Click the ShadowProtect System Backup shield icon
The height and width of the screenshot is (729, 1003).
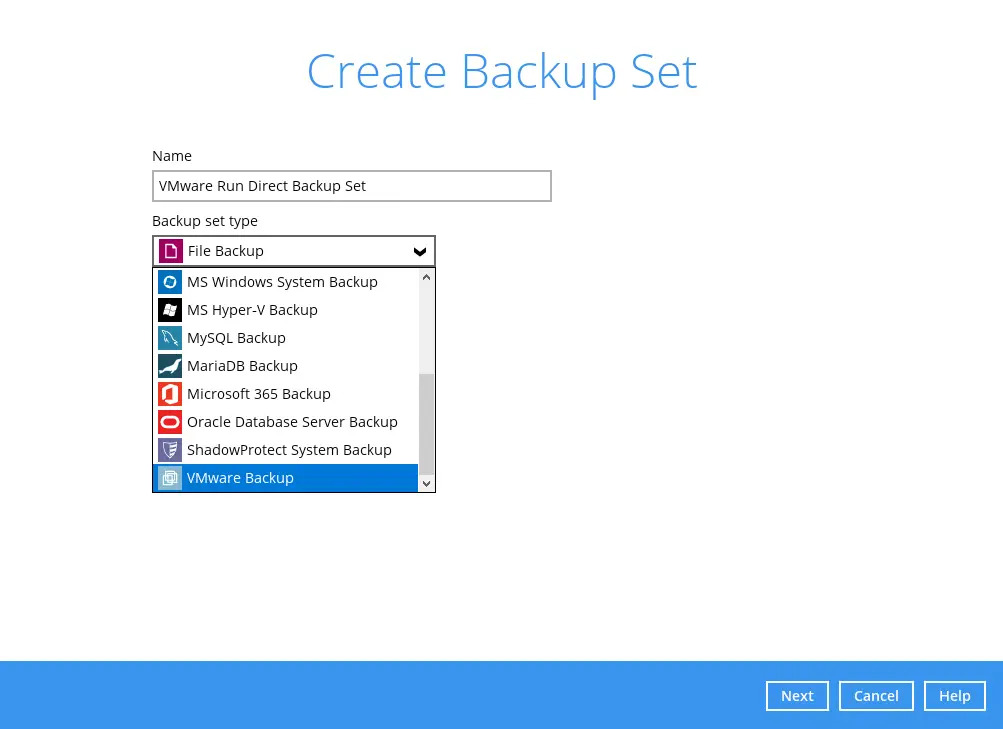point(170,450)
